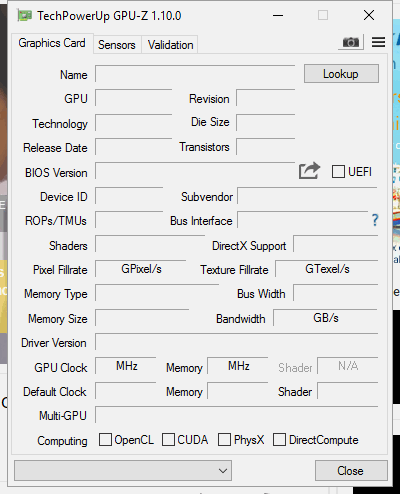Click the Name text field
The width and height of the screenshot is (400, 494).
click(195, 74)
